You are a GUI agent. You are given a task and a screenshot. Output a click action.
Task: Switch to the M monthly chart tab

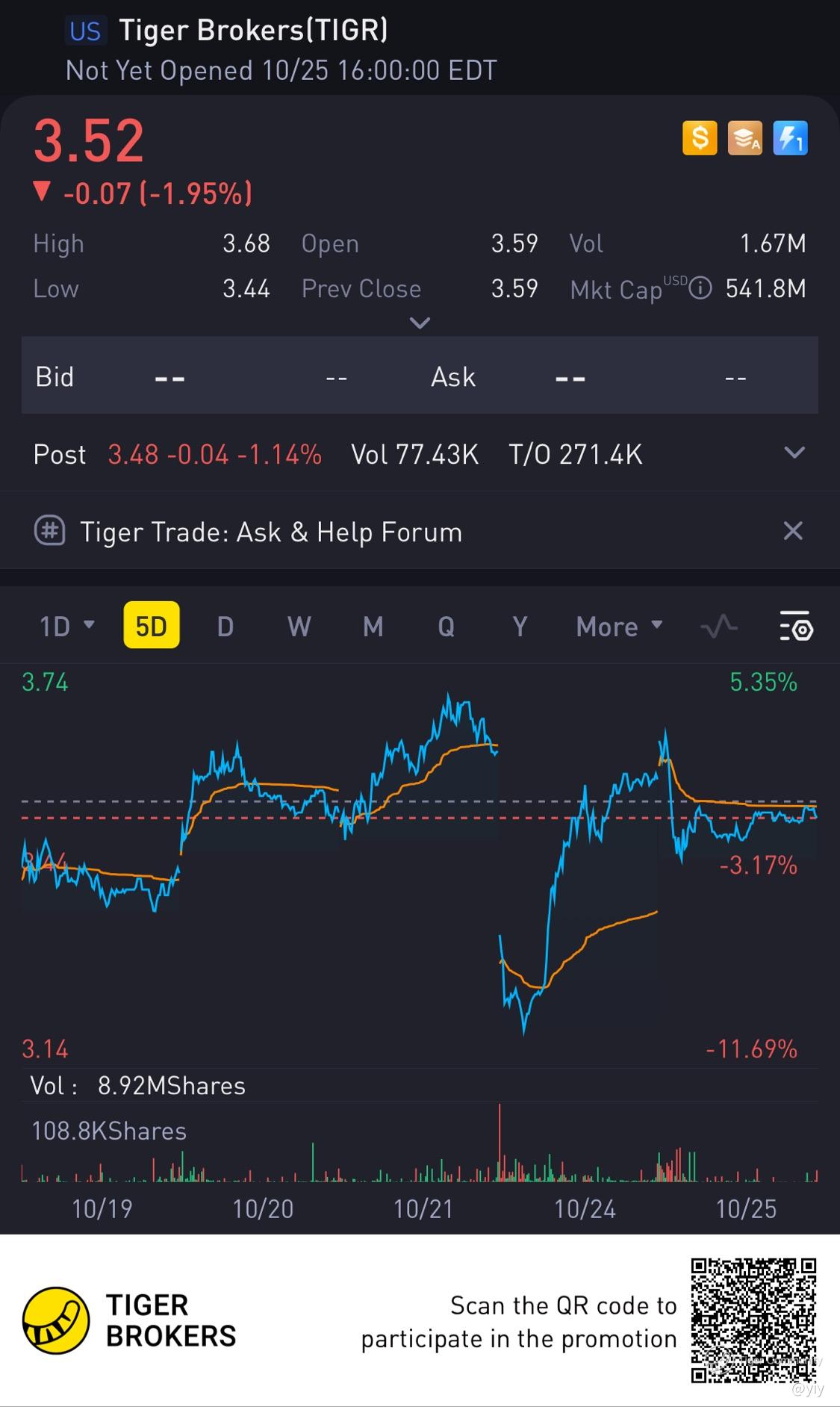click(x=373, y=627)
